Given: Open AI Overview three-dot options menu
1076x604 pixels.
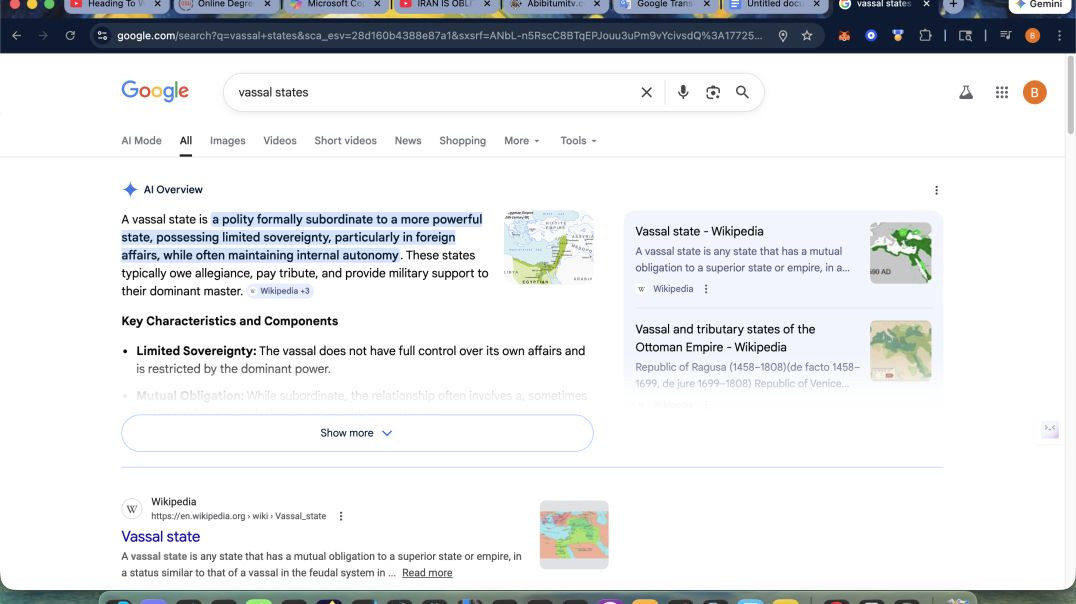Looking at the screenshot, I should 936,190.
